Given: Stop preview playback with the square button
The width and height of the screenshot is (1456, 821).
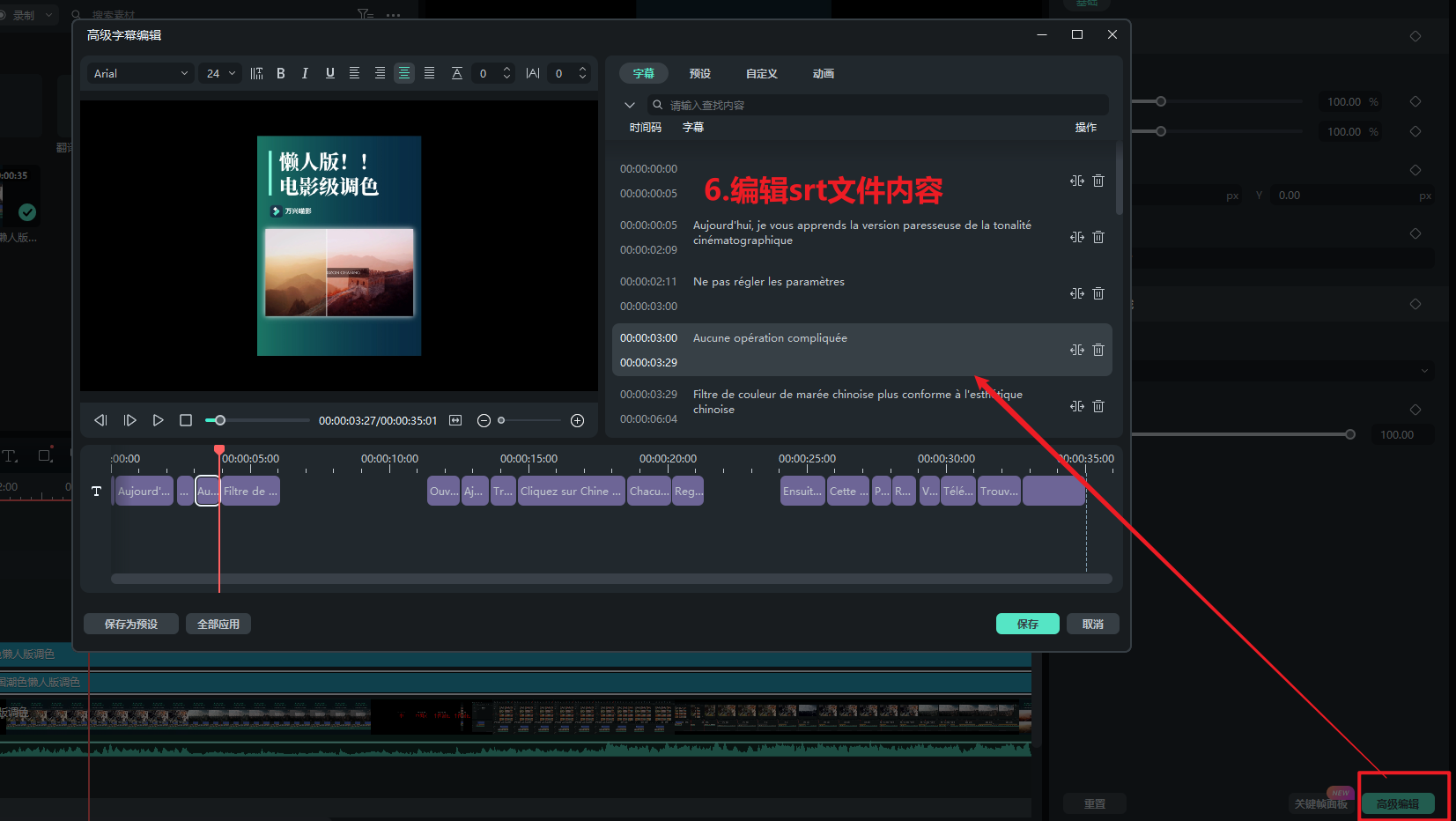Looking at the screenshot, I should point(186,420).
